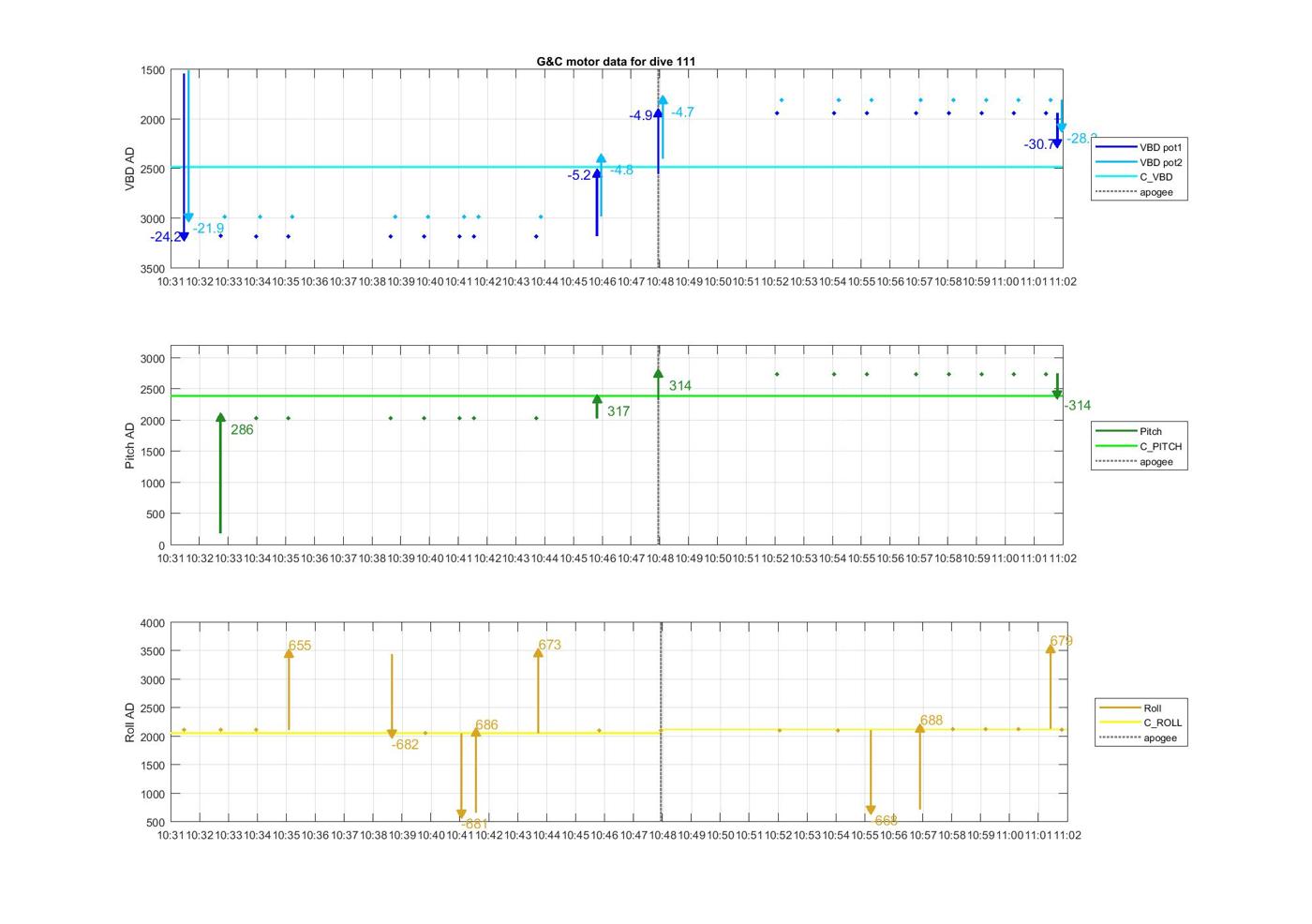Image resolution: width=1312 pixels, height=924 pixels.
Task: Click the '-21.9' VBD arrow label
Action: pyautogui.click(x=209, y=229)
